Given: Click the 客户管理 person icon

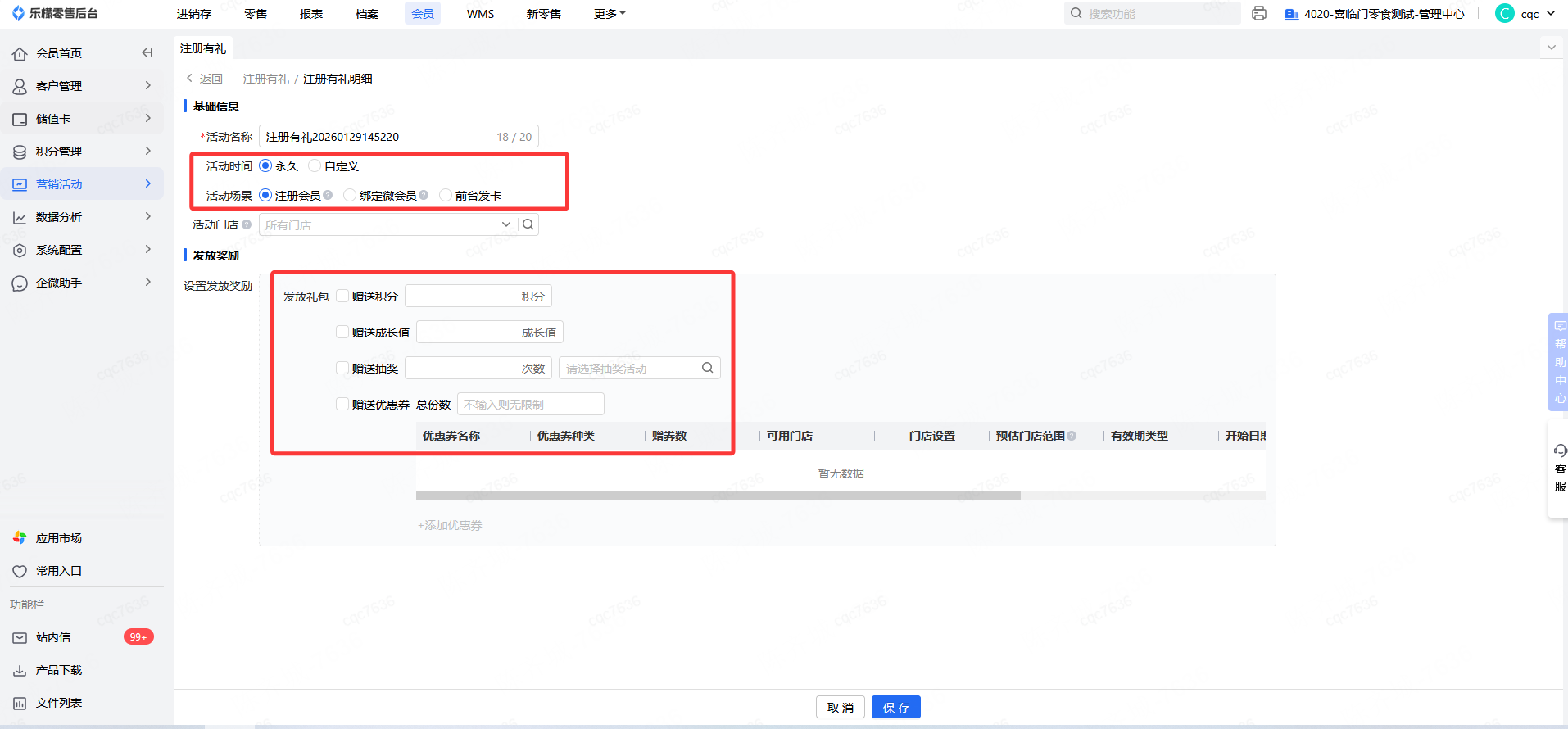Looking at the screenshot, I should pyautogui.click(x=20, y=86).
